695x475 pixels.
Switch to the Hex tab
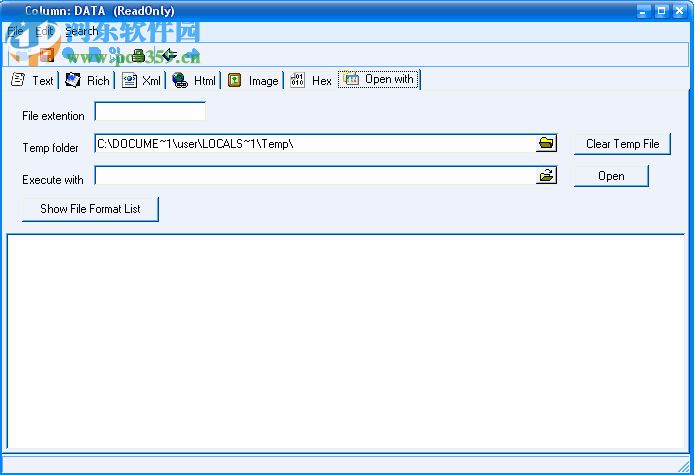click(x=311, y=80)
